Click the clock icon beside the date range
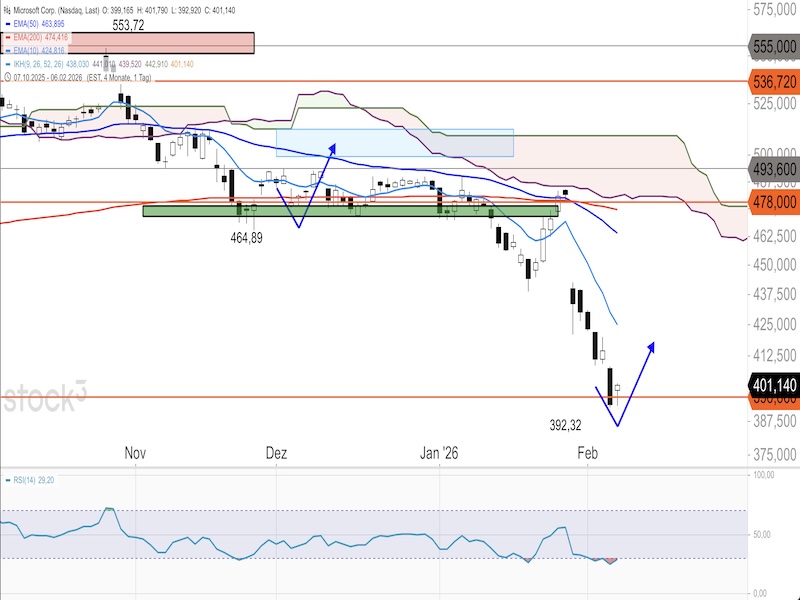This screenshot has width=800, height=600. [8, 75]
